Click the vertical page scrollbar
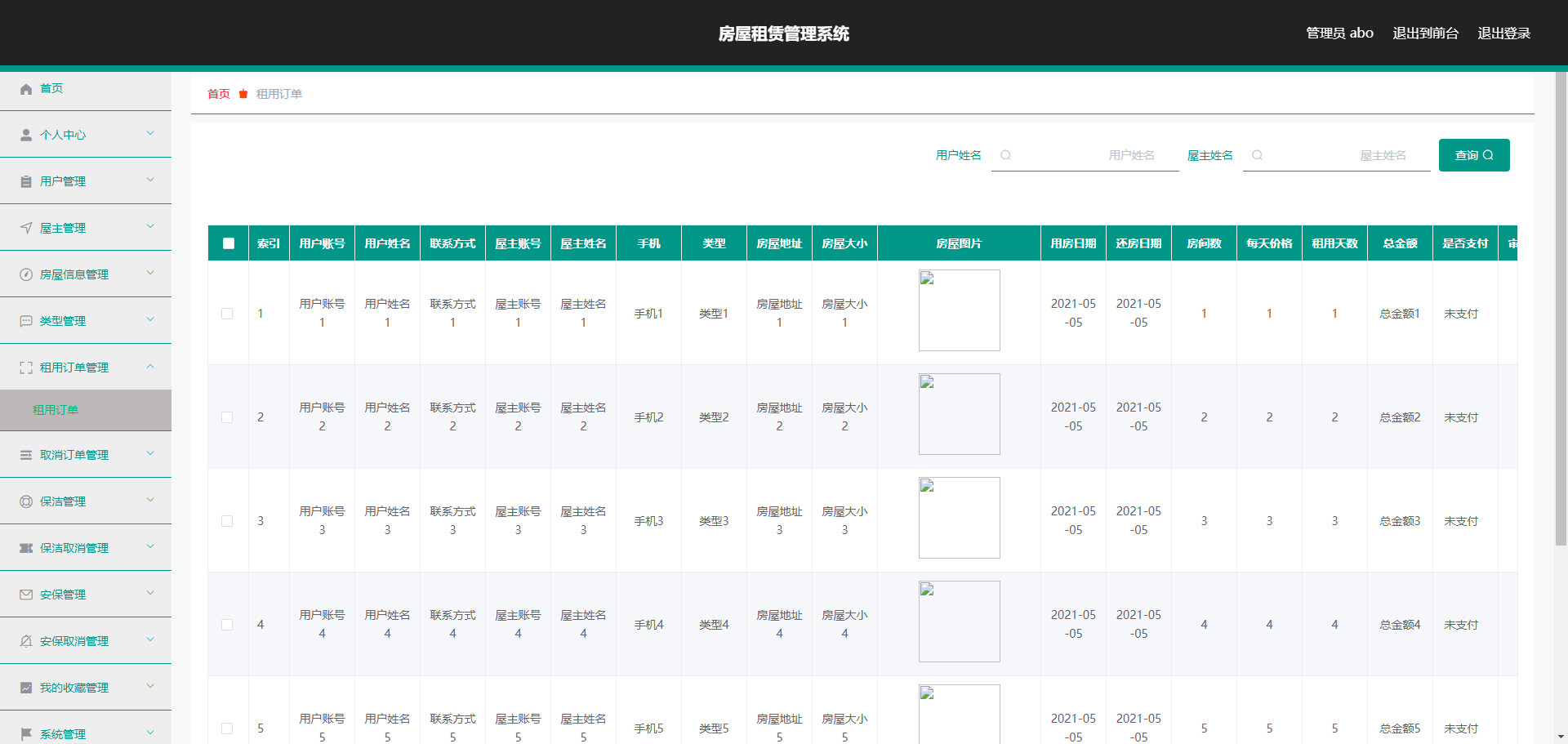This screenshot has height=744, width=1568. [x=1561, y=309]
